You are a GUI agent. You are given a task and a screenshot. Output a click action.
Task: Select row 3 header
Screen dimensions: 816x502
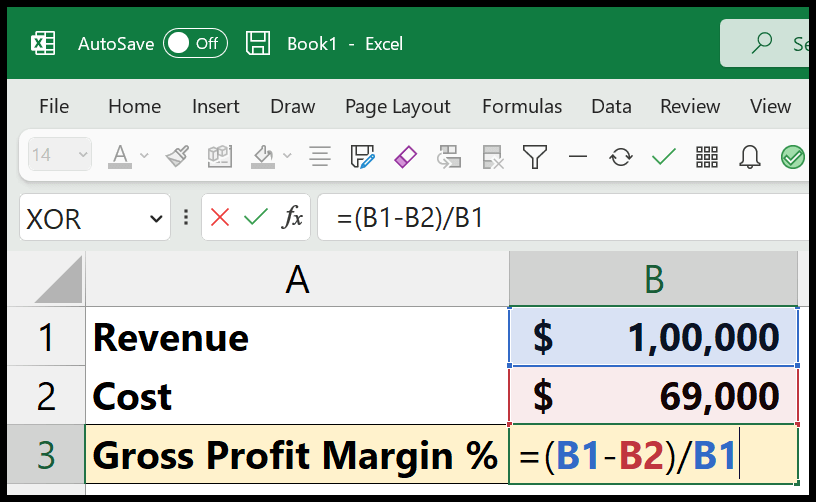[46, 454]
